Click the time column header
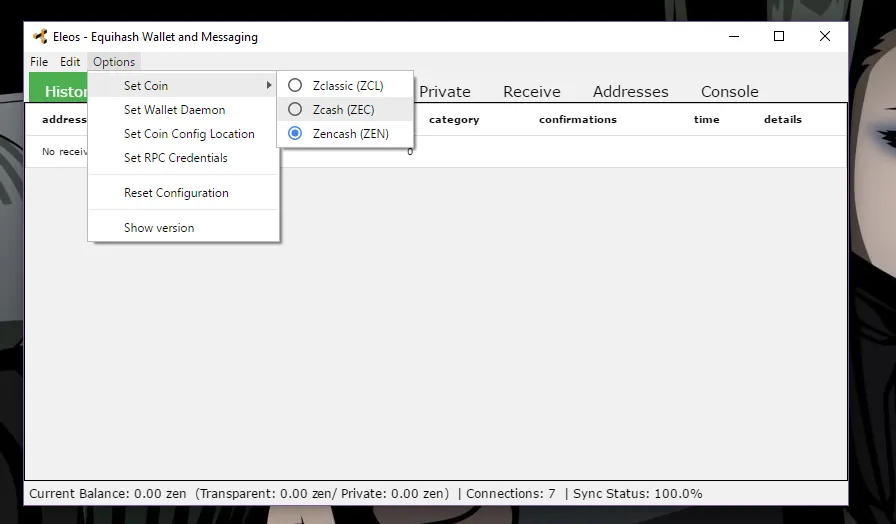 [x=706, y=119]
